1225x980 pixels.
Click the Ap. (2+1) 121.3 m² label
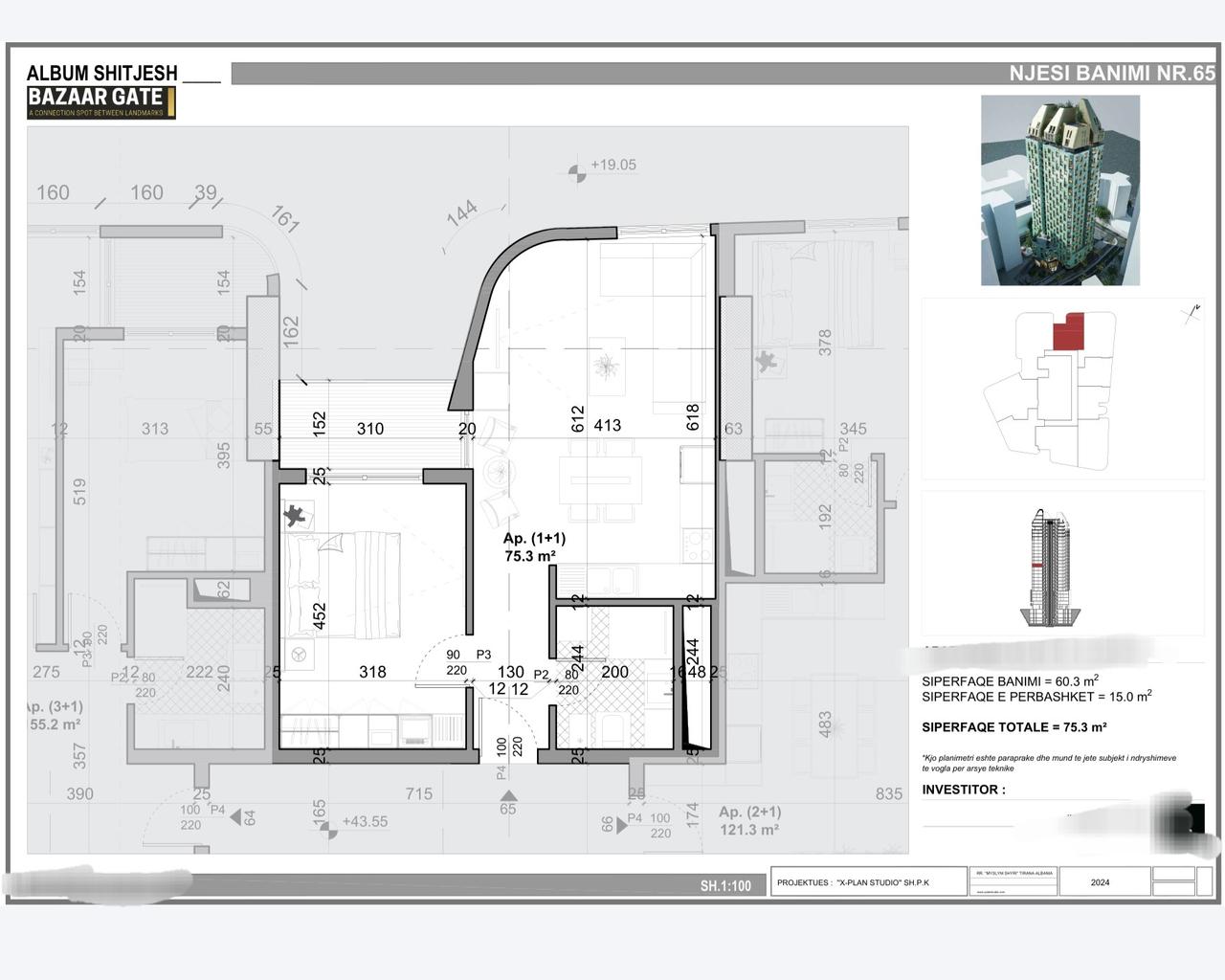click(750, 820)
